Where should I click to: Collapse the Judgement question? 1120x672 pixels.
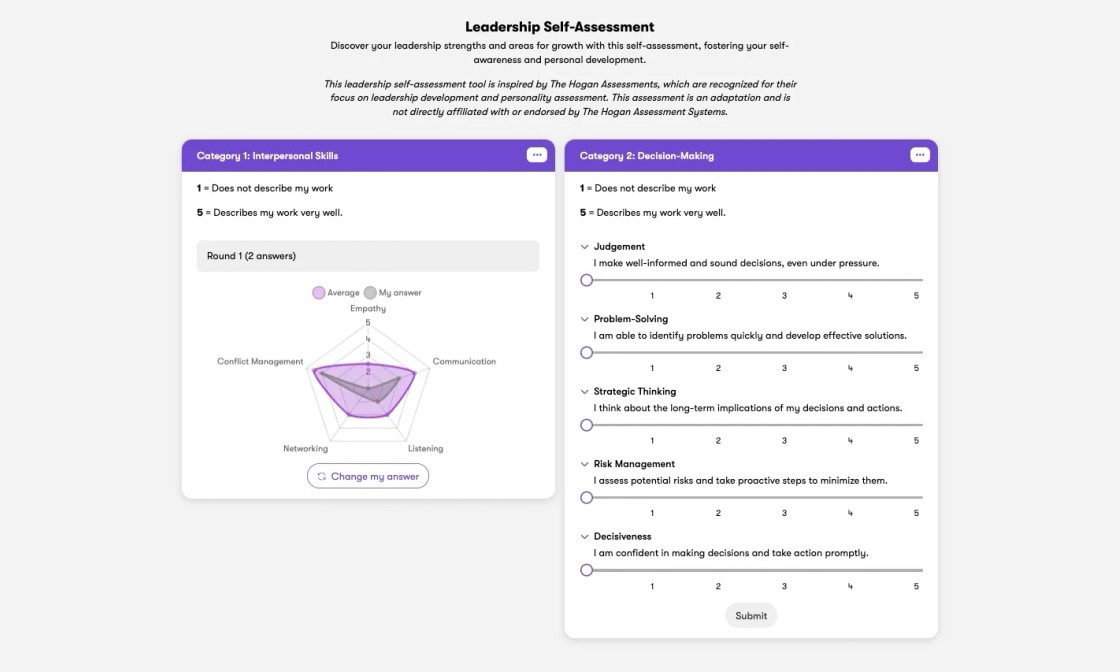point(584,247)
